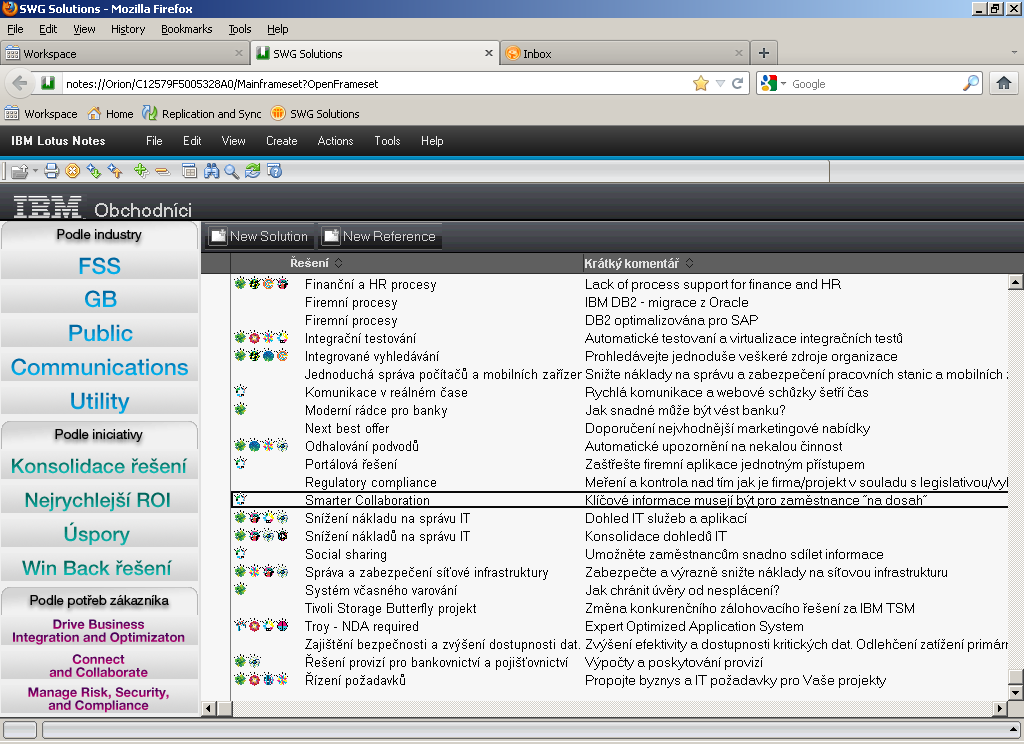Close the Workspace browser tab
1024x744 pixels.
238,53
